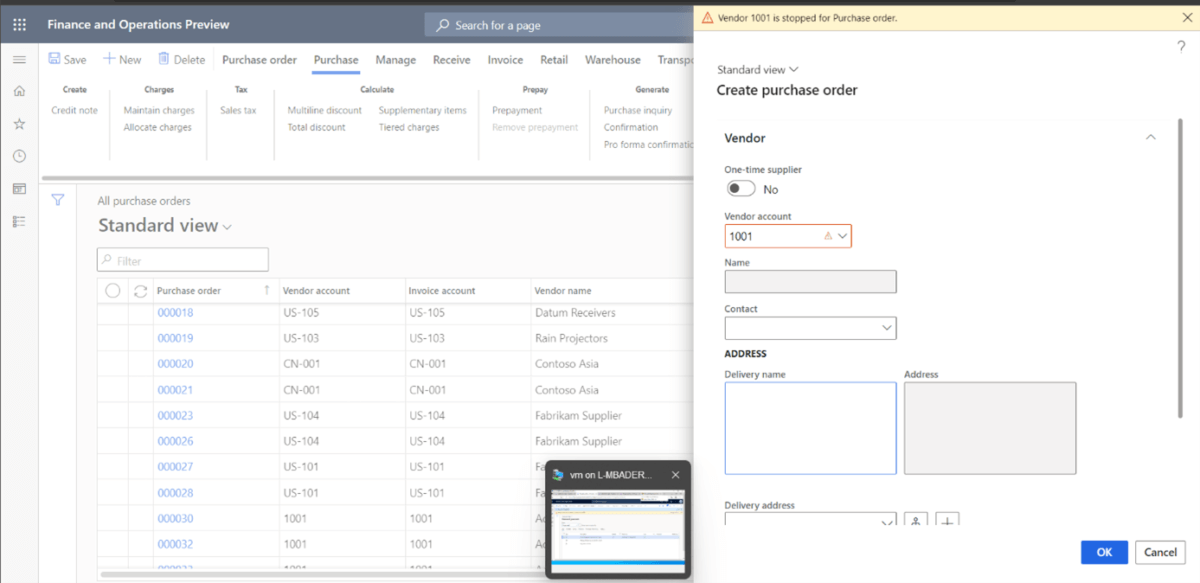Click Allocate charges
This screenshot has height=583, width=1200.
pyautogui.click(x=158, y=128)
